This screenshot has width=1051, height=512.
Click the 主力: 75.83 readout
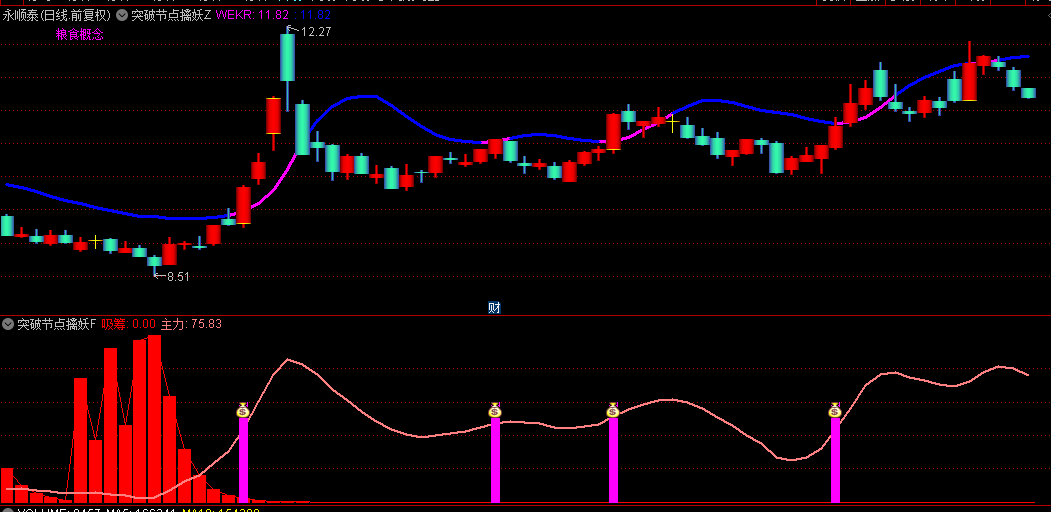click(x=191, y=324)
